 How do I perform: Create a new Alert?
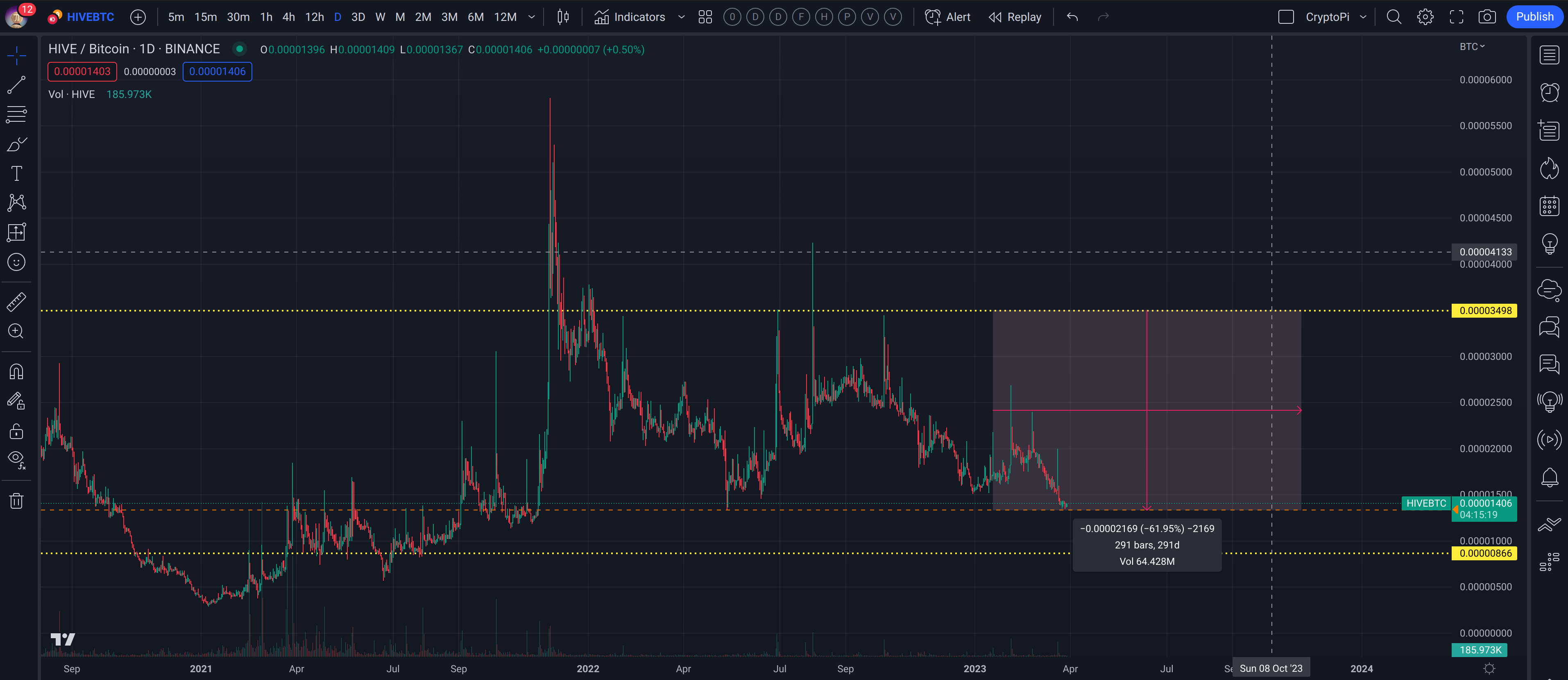(x=948, y=17)
